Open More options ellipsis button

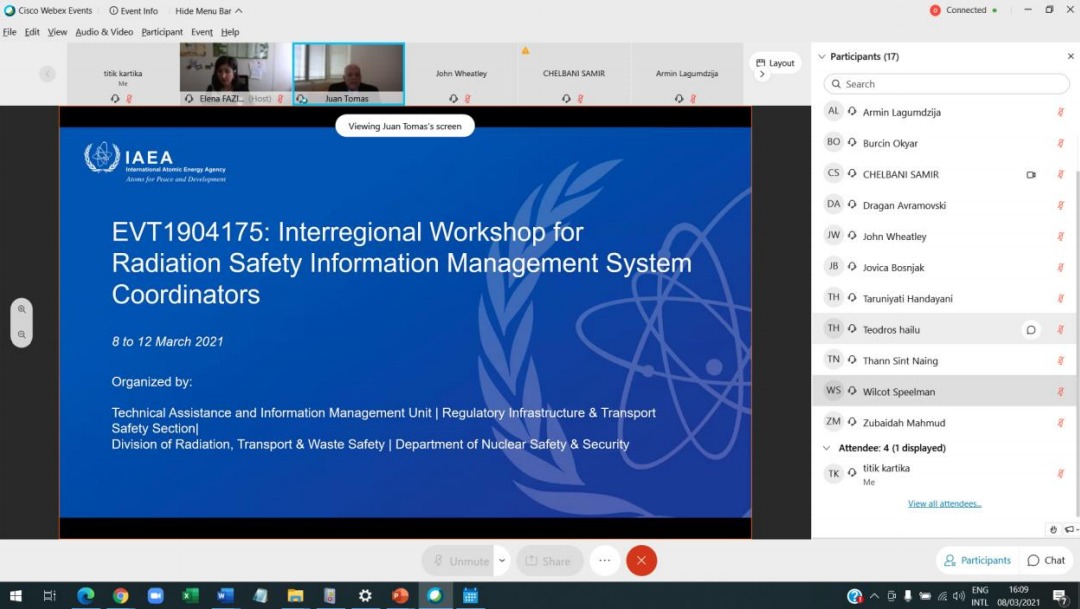point(605,561)
